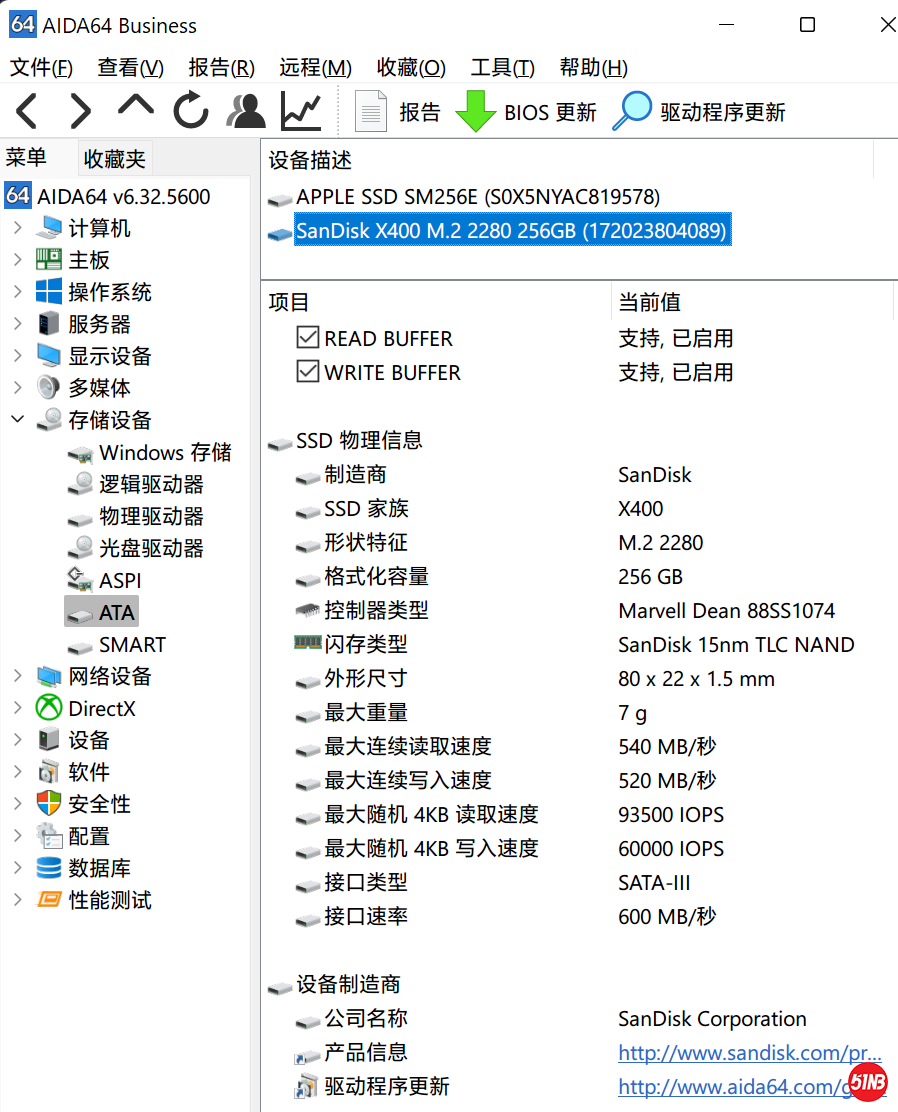Switch to the 收藏夹 tab
Viewport: 898px width, 1112px height.
pos(114,158)
